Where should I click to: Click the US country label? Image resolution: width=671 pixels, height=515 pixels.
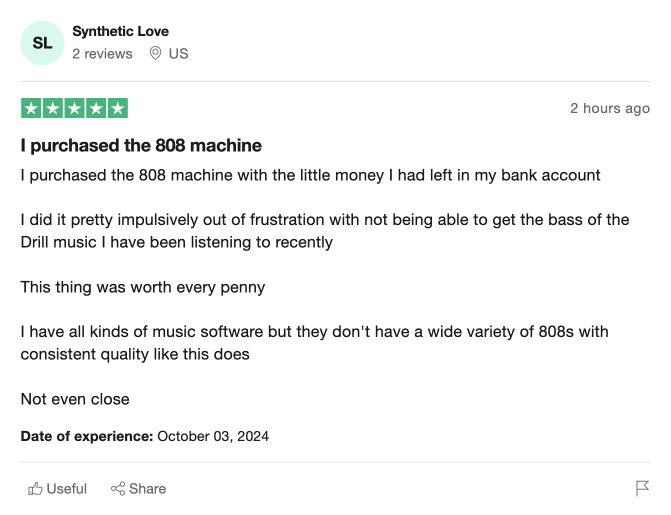pyautogui.click(x=178, y=54)
